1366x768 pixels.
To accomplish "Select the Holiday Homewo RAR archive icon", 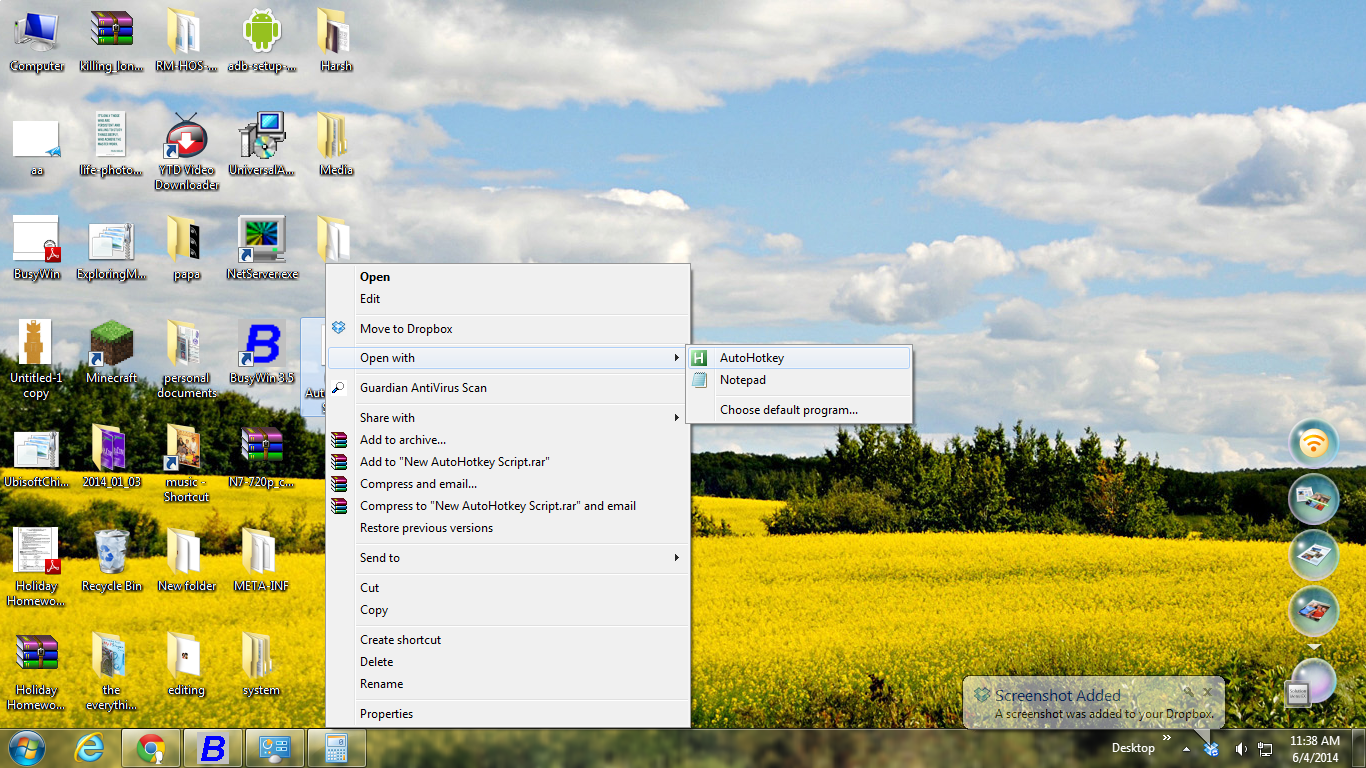I will click(x=37, y=672).
